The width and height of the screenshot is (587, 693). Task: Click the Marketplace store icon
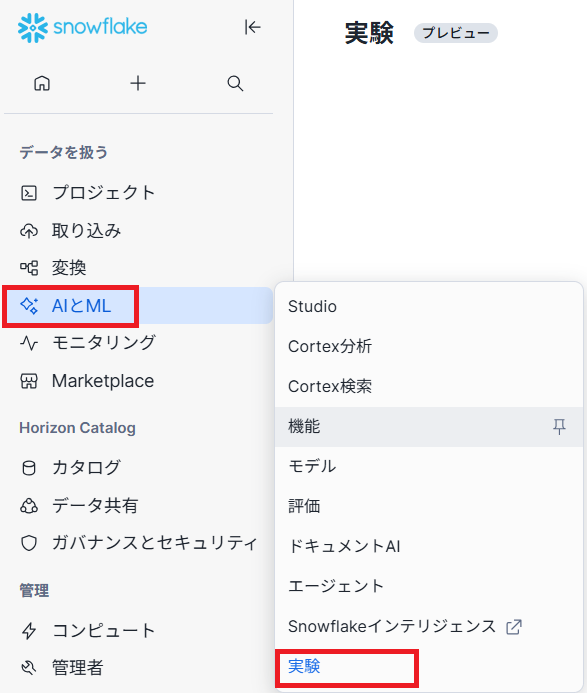click(x=29, y=381)
